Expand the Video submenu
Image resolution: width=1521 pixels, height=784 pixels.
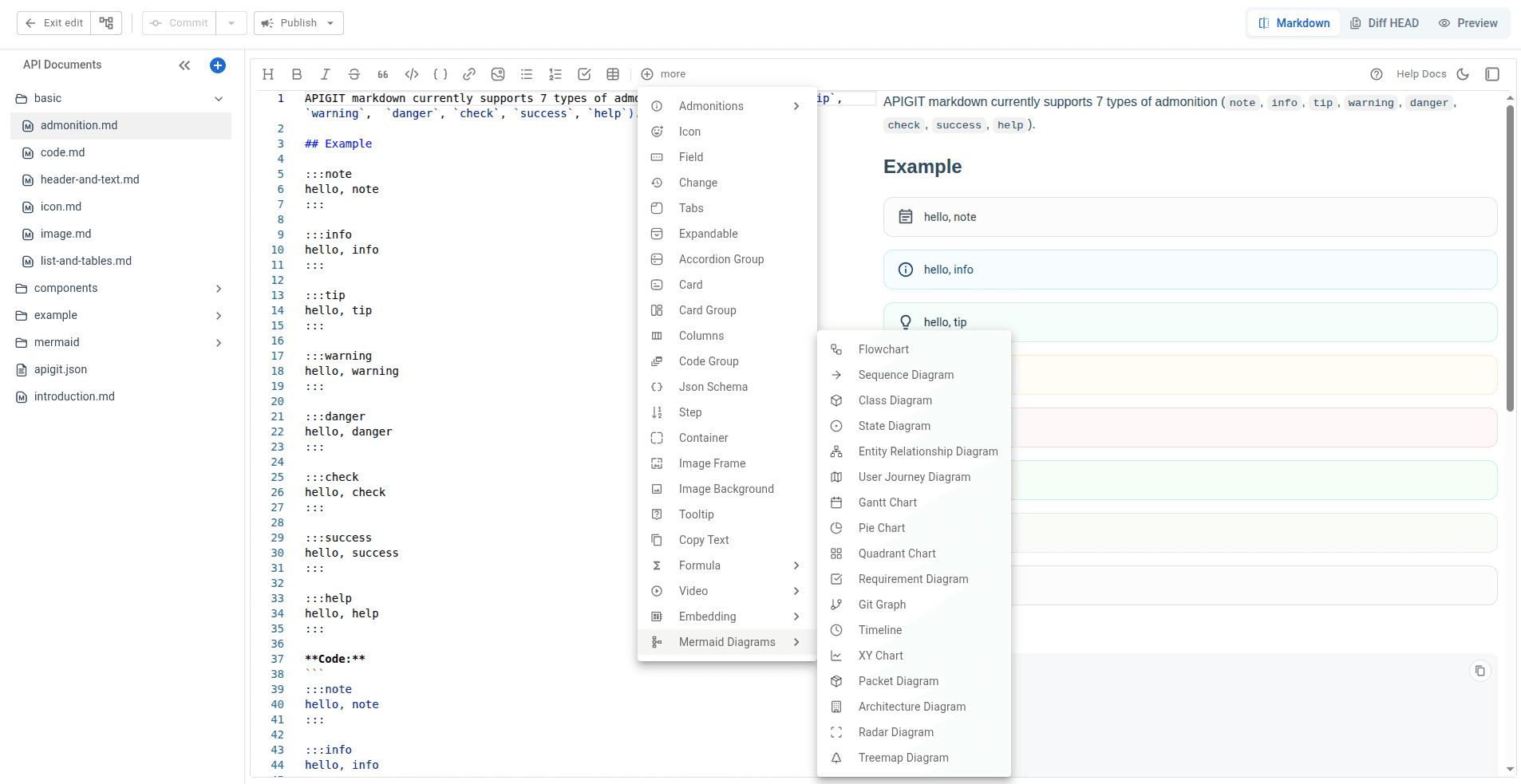pos(727,591)
